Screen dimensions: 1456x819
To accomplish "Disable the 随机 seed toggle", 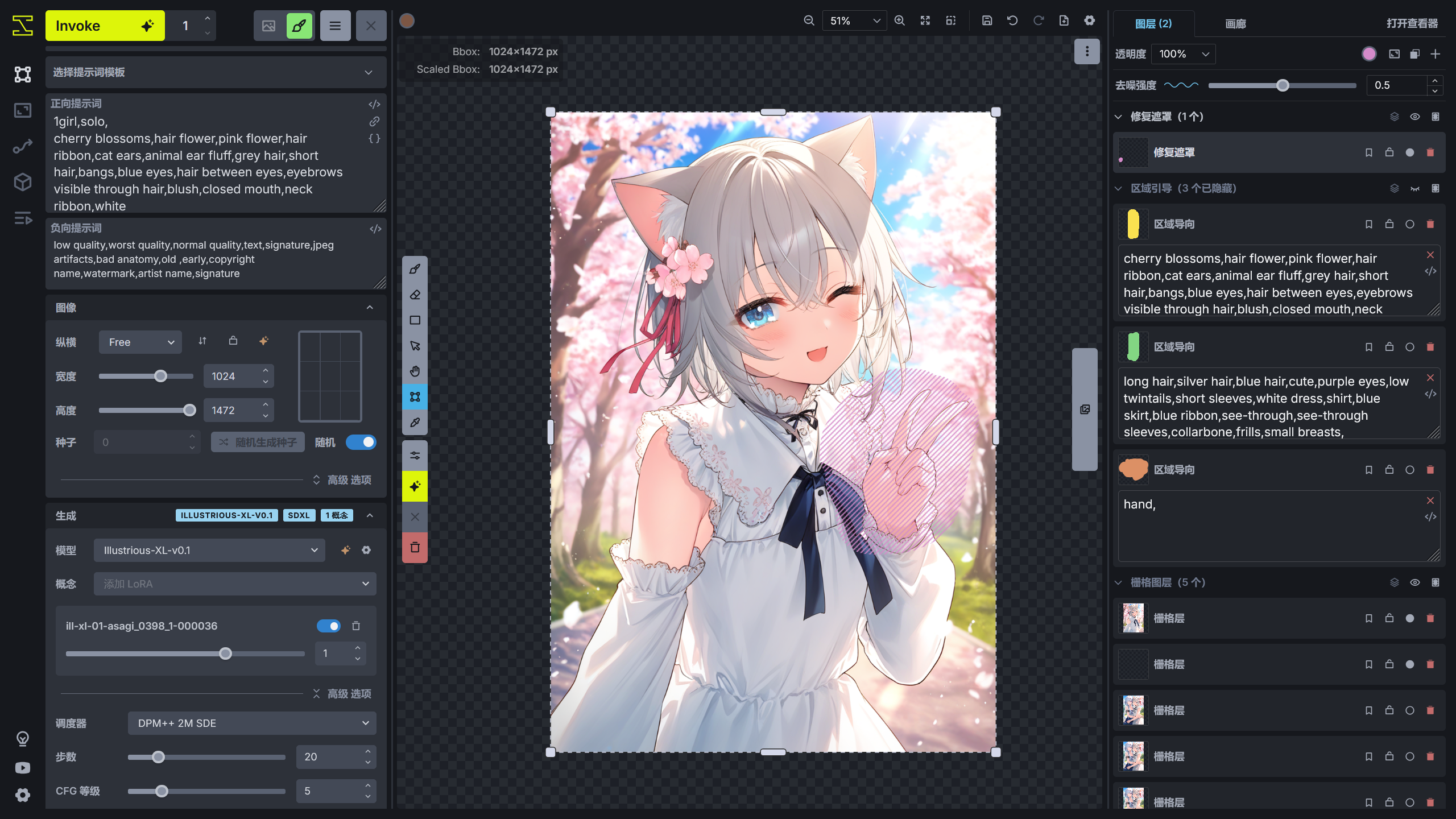I will [362, 442].
